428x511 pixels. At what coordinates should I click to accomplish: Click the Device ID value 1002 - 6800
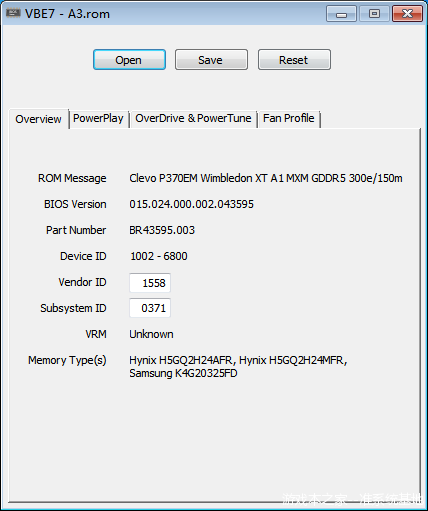pos(159,256)
